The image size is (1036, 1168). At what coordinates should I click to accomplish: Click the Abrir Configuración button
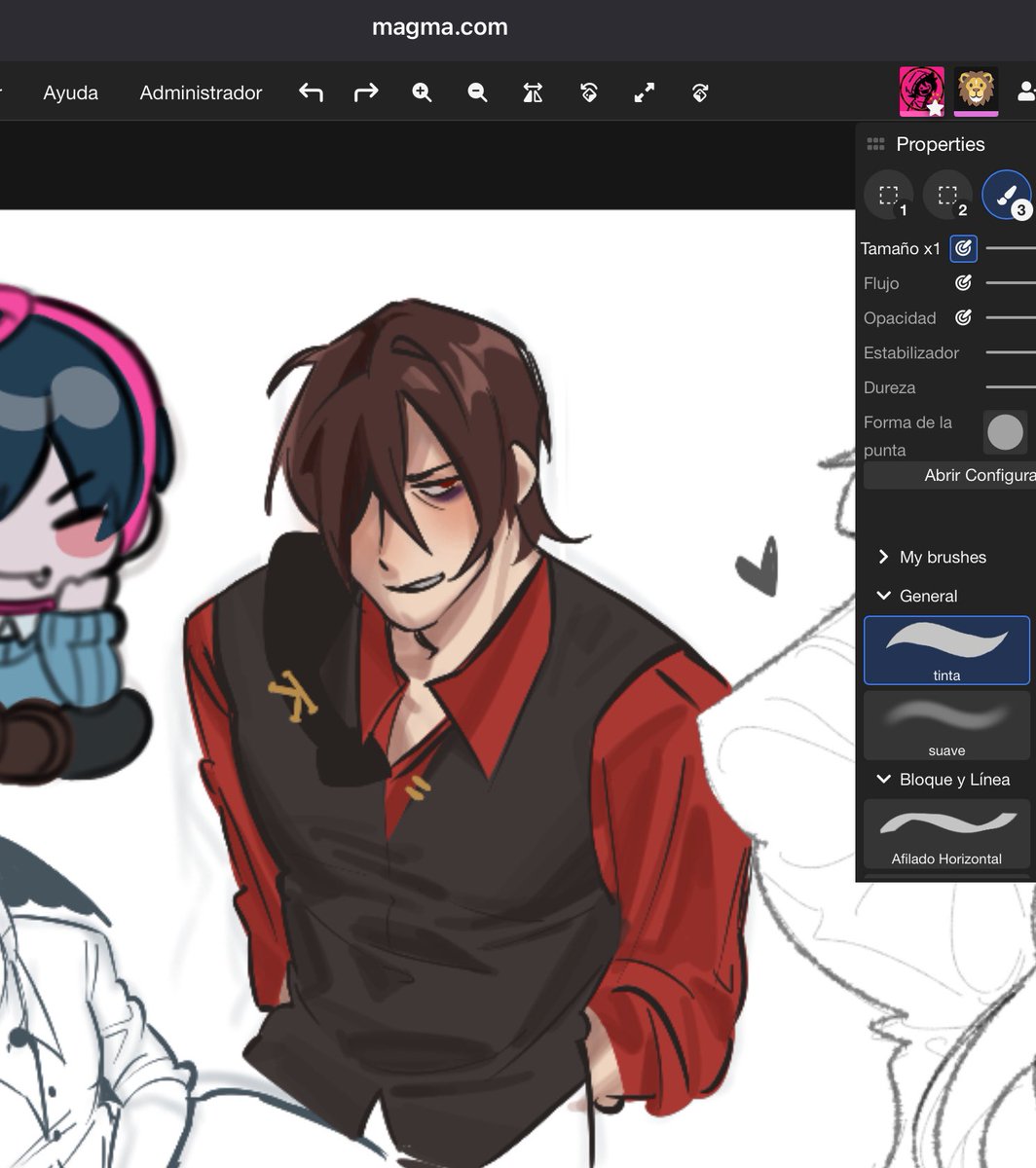click(x=949, y=475)
